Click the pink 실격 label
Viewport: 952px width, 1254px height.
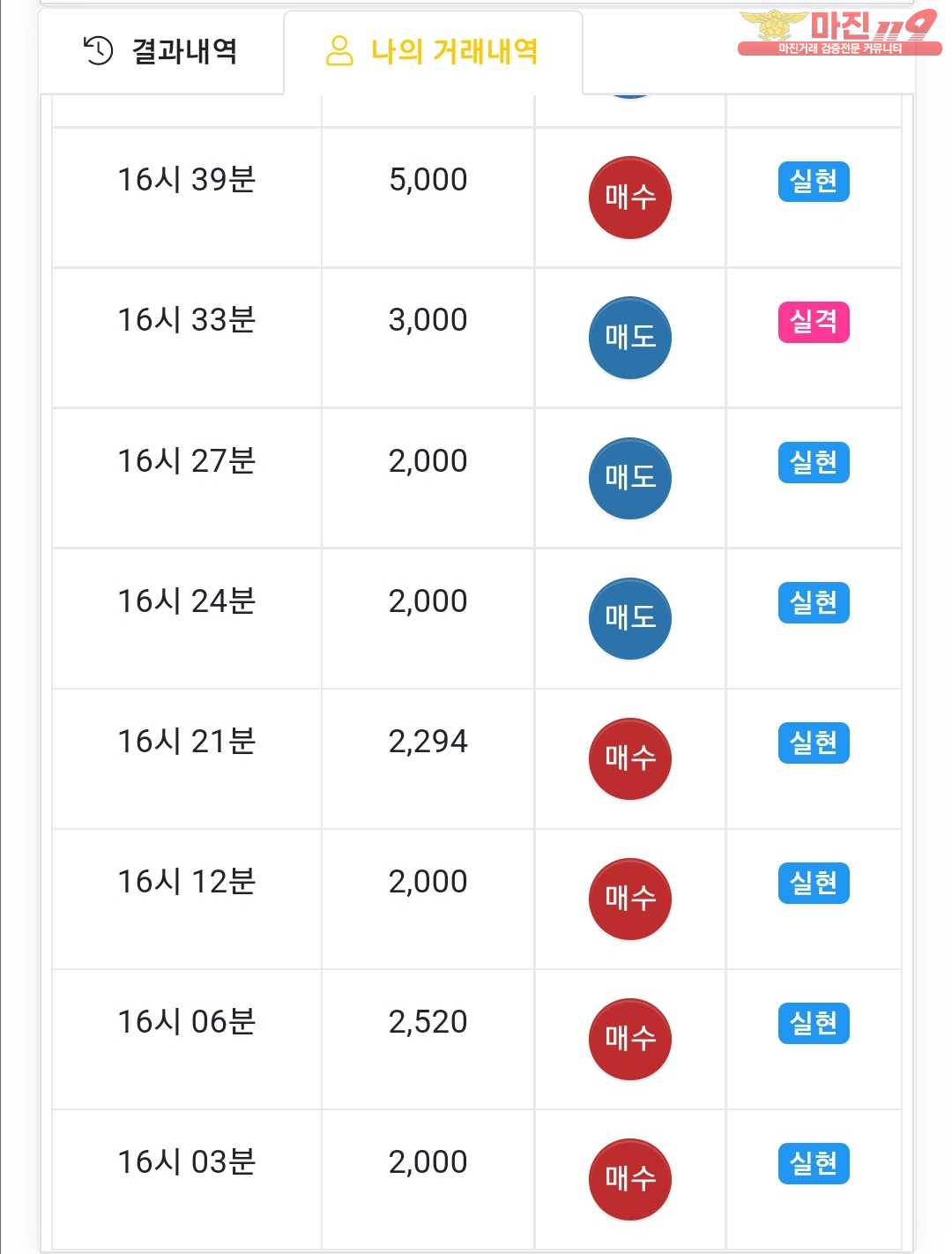(x=813, y=322)
